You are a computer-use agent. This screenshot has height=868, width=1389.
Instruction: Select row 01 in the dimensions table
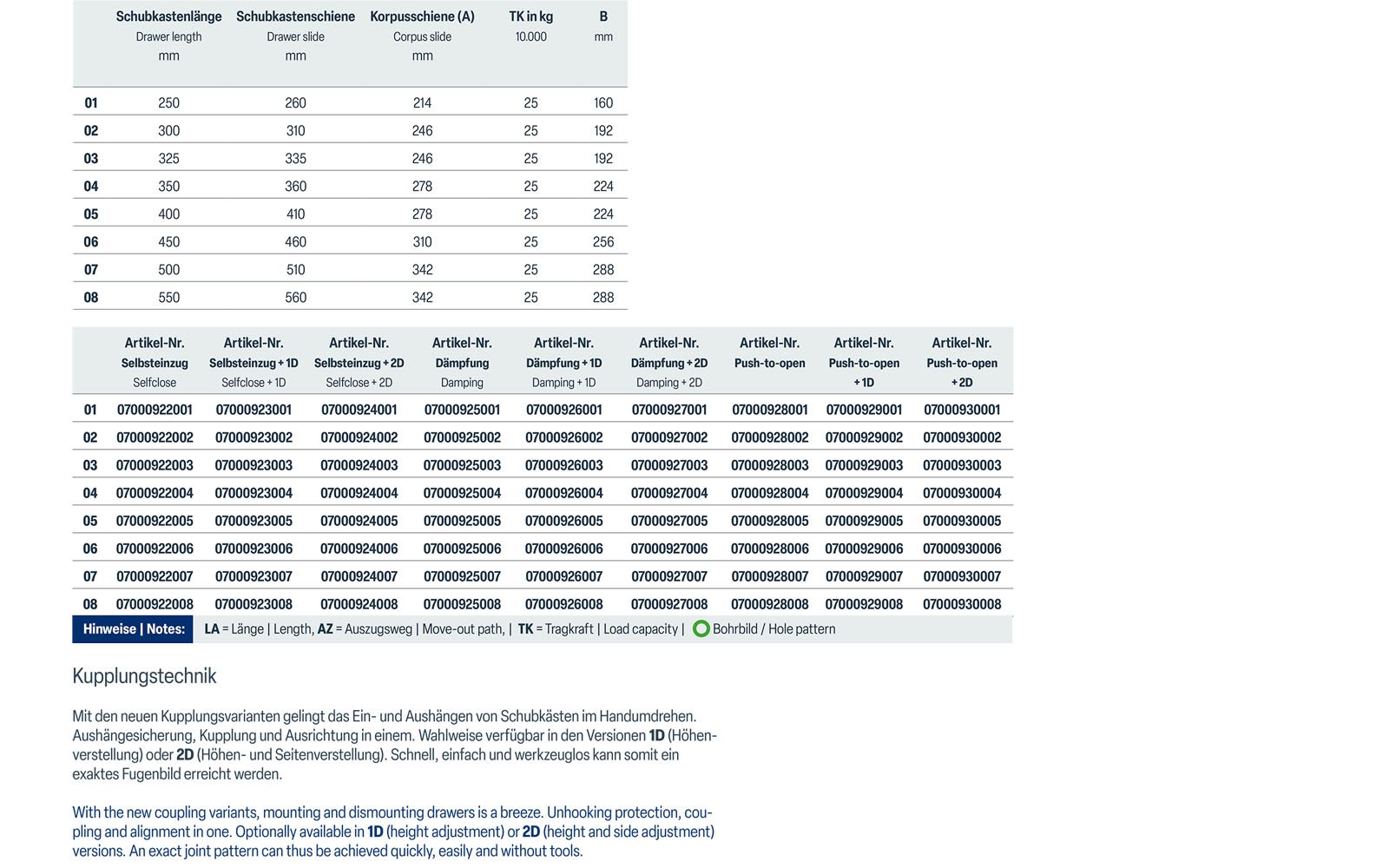point(91,103)
